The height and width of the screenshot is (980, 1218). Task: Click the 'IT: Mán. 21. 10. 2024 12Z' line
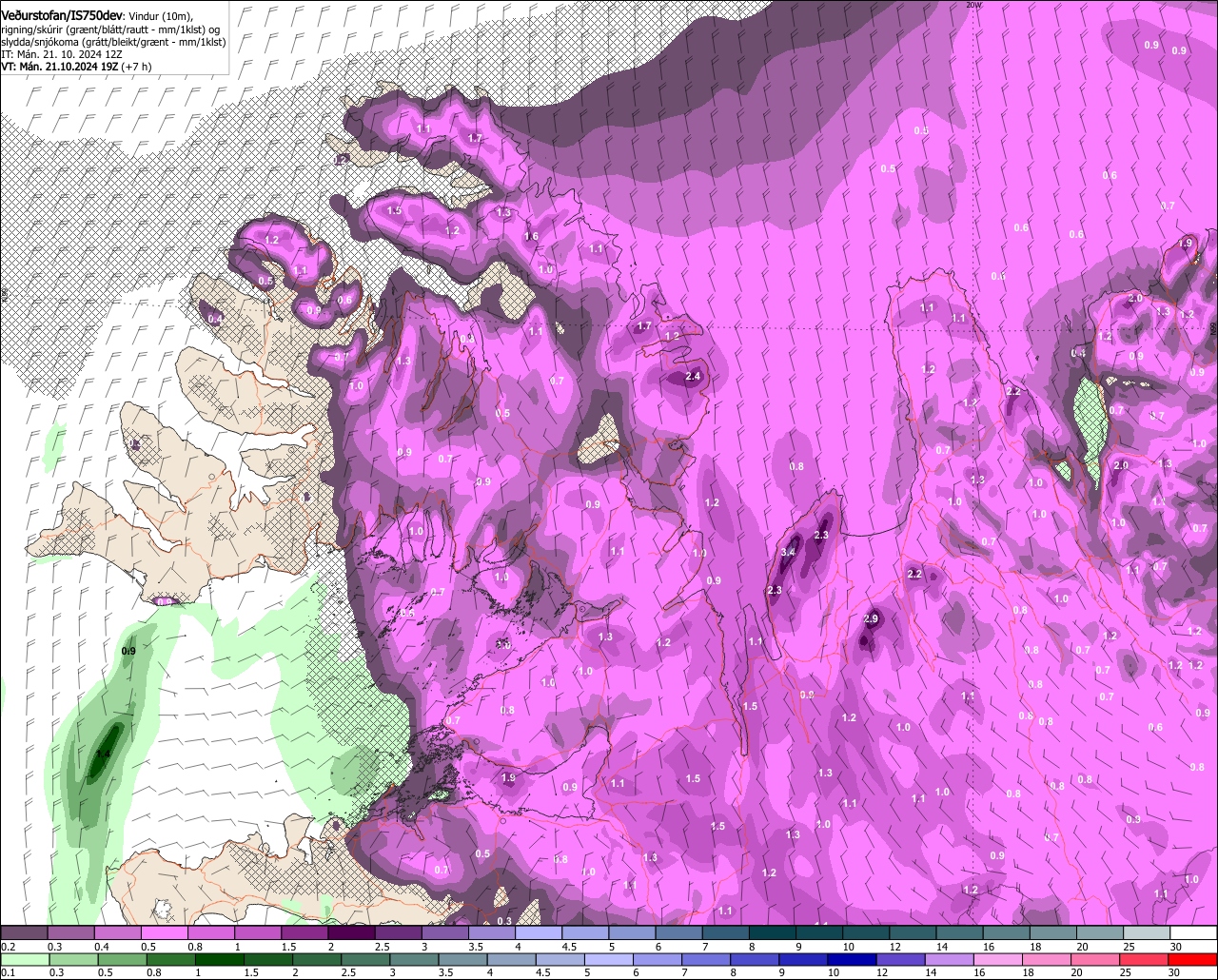60,55
